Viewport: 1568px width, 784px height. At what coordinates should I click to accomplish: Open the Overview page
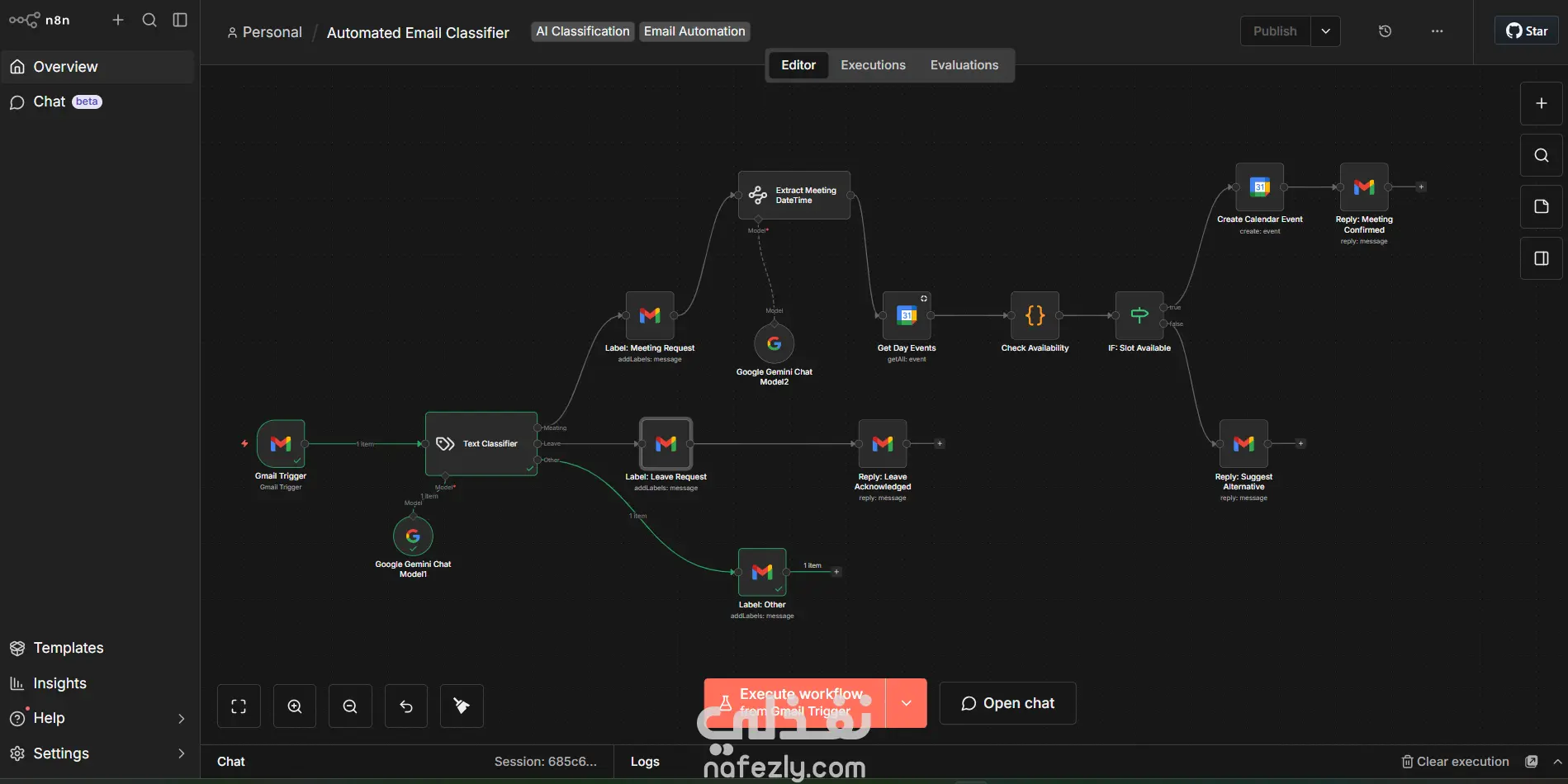(97, 67)
